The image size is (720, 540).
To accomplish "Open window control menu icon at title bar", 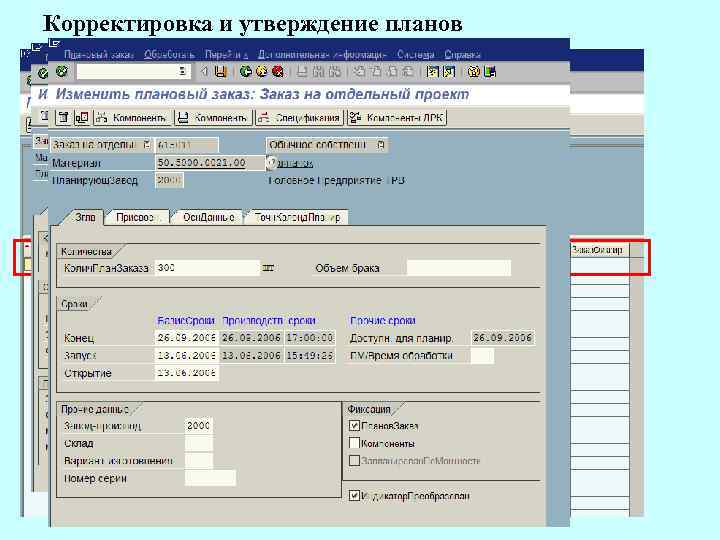I will pos(55,44).
